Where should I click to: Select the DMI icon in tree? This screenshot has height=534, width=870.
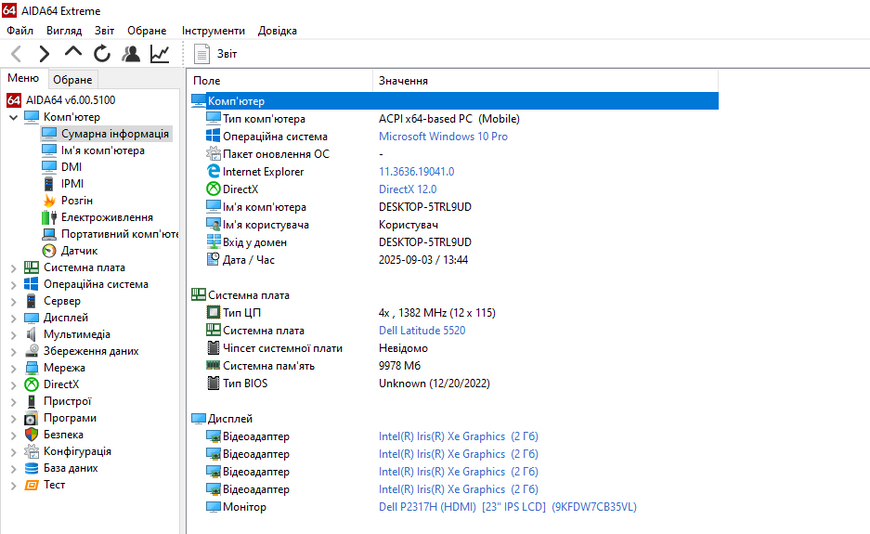coord(49,167)
